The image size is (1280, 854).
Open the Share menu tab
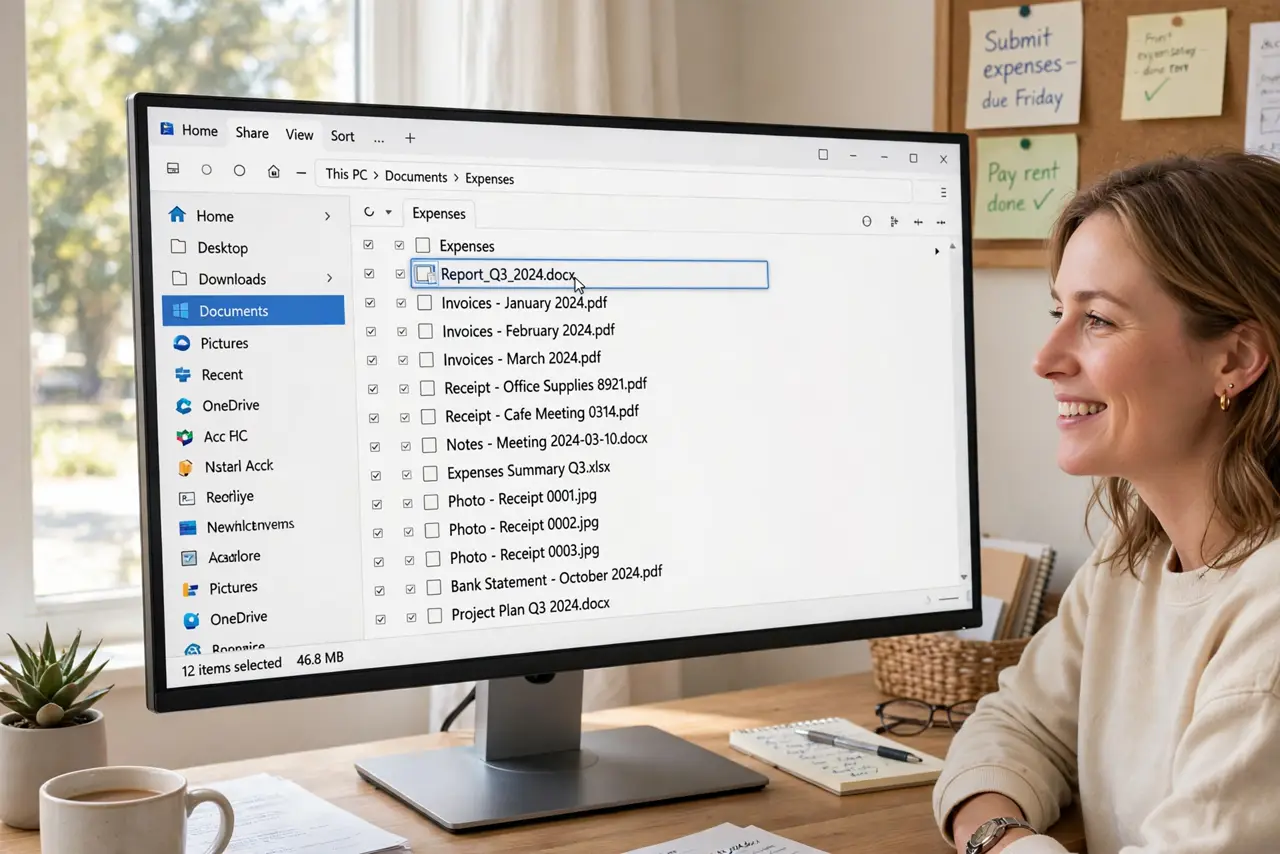click(x=252, y=133)
